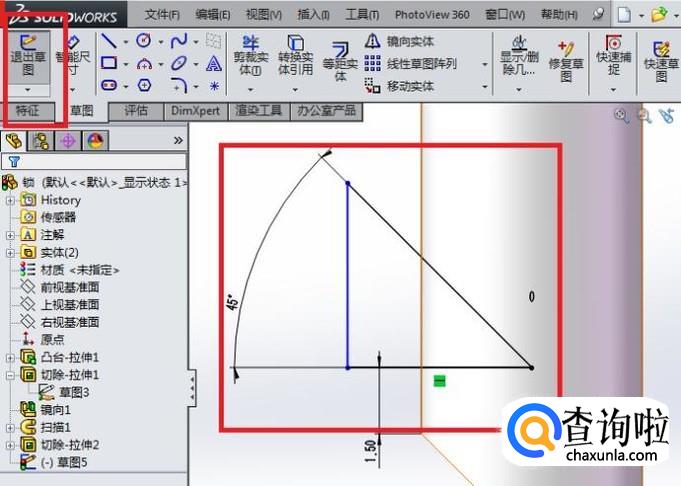Open Trim Entities dropdown arrow
This screenshot has width=681, height=486.
point(251,90)
